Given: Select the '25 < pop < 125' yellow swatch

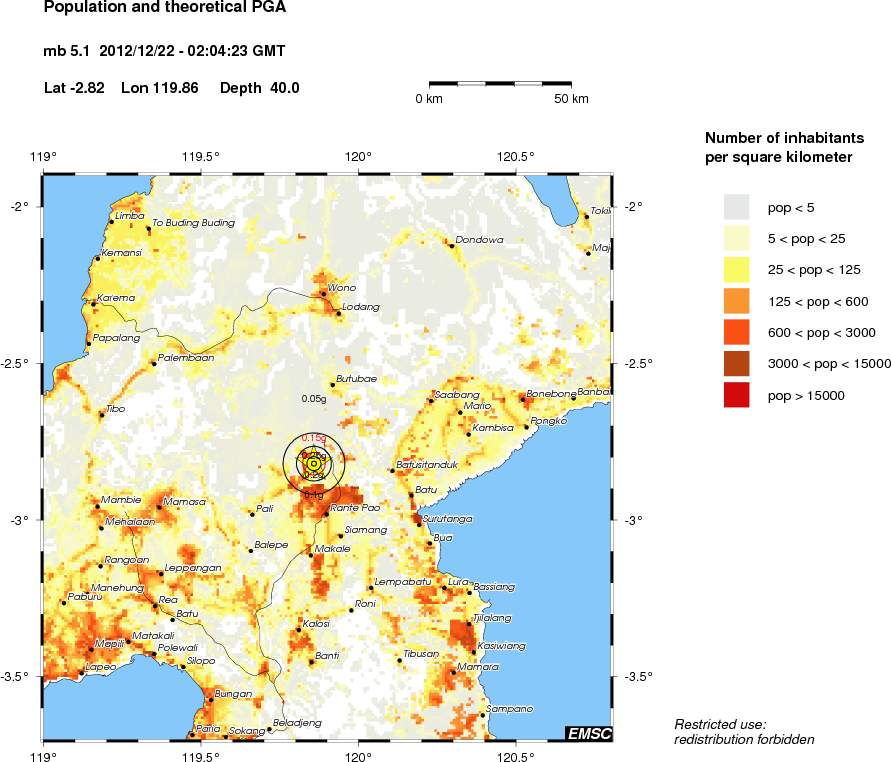Looking at the screenshot, I should click(736, 270).
